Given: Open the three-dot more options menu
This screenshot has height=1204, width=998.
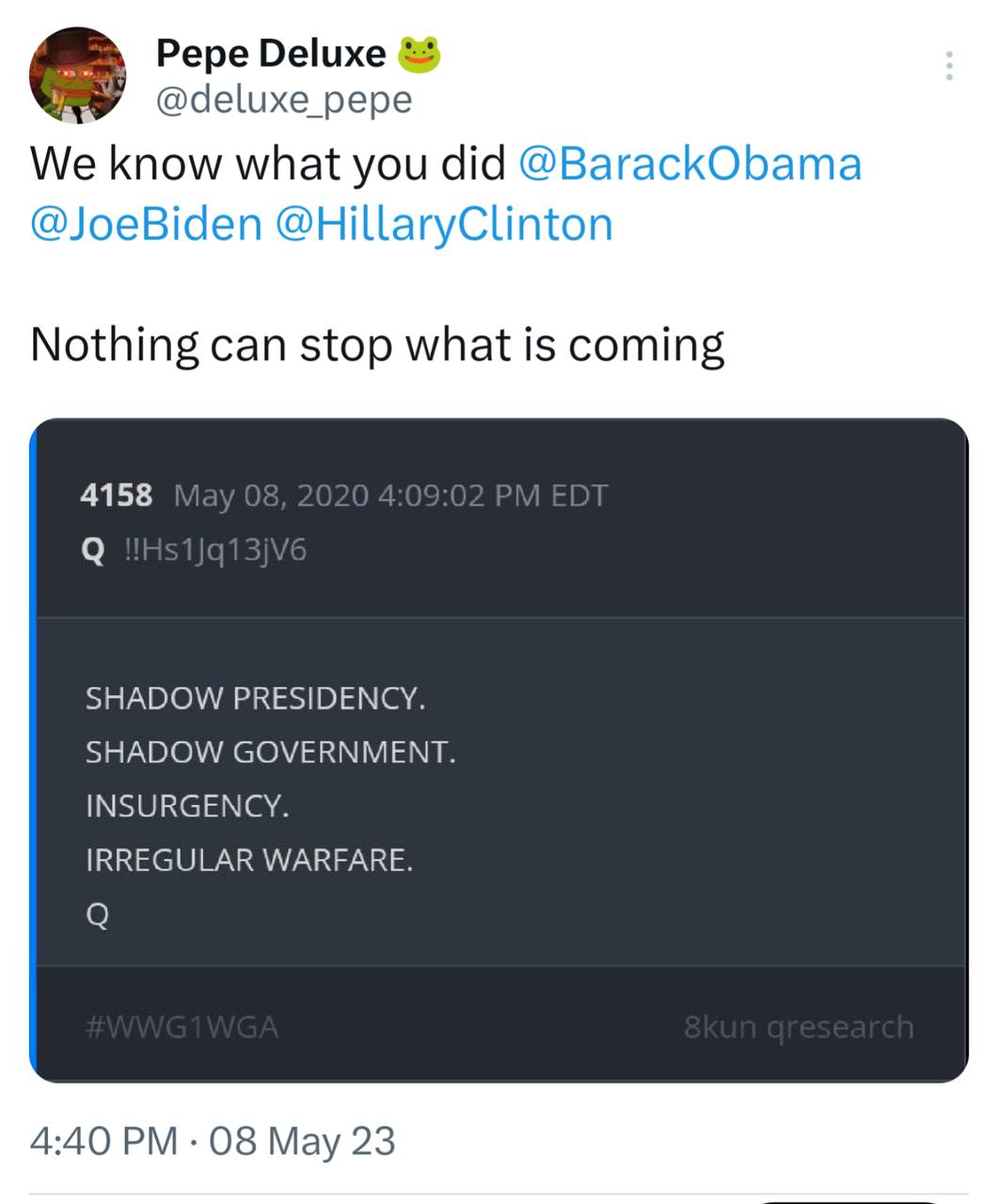Looking at the screenshot, I should pyautogui.click(x=949, y=66).
